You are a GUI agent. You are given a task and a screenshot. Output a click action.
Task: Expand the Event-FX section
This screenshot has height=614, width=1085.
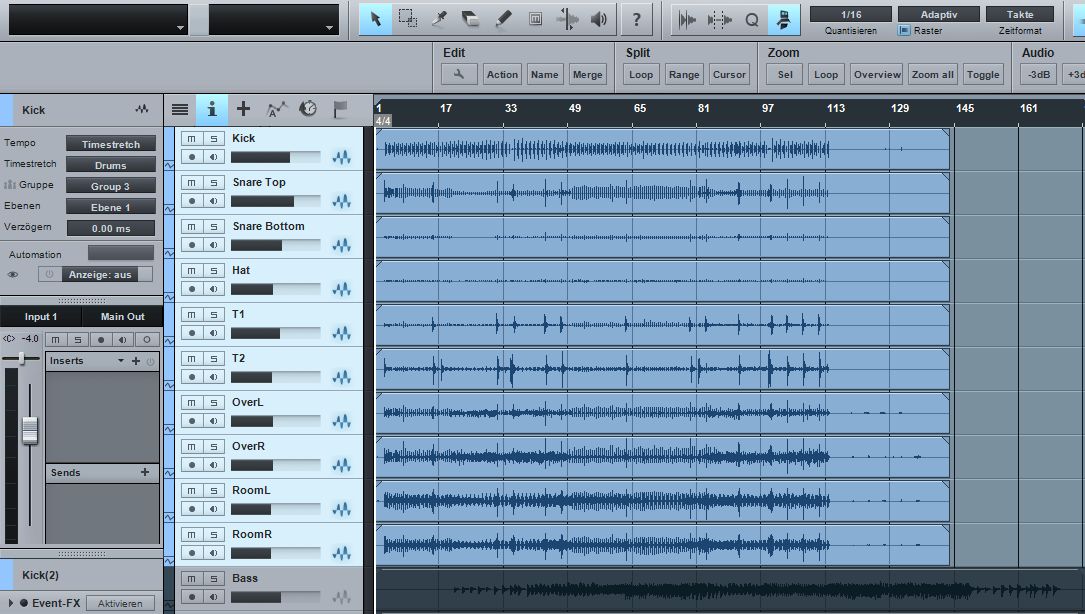pos(10,603)
